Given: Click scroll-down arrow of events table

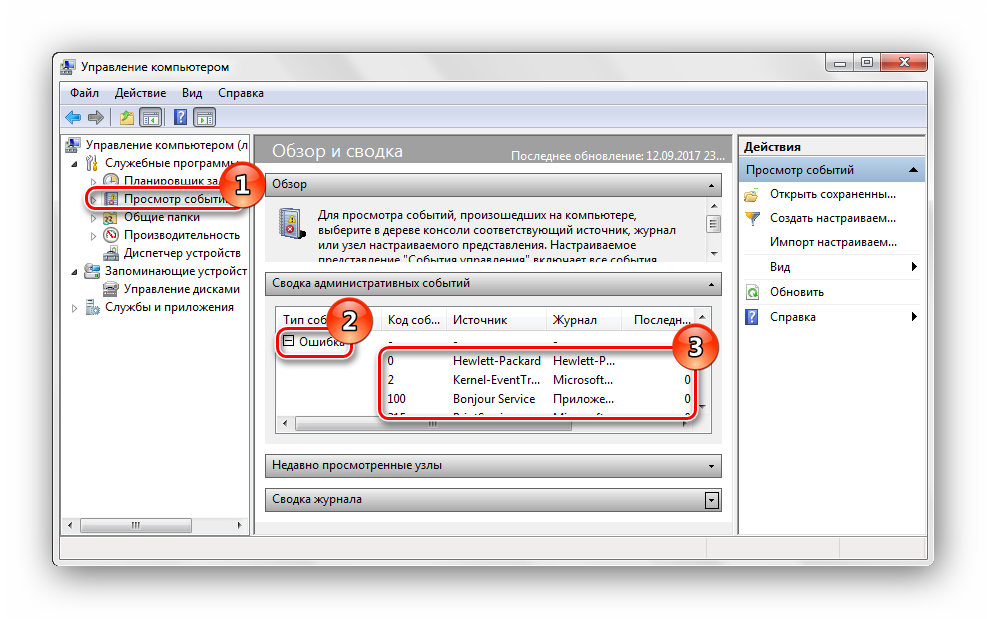Looking at the screenshot, I should click(x=702, y=407).
